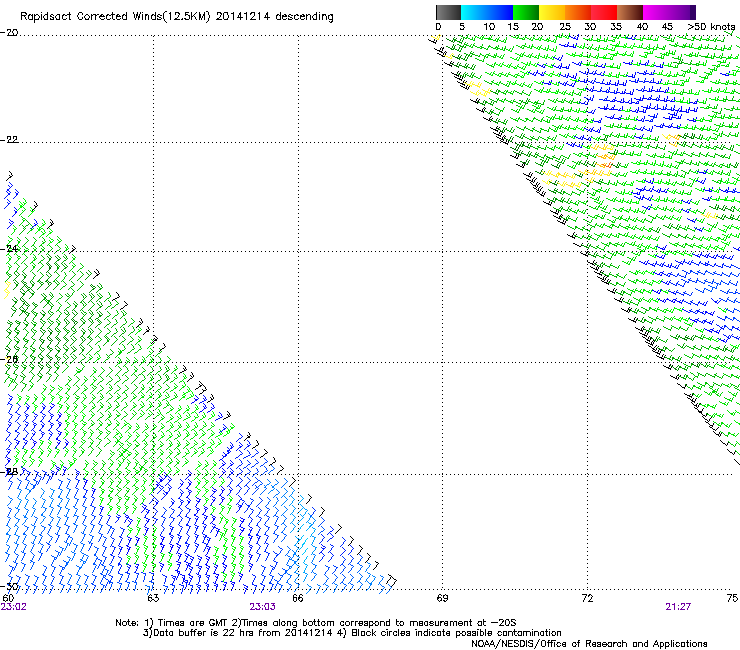
Task: Select the red 30-35 knots color swatch
Action: (604, 12)
